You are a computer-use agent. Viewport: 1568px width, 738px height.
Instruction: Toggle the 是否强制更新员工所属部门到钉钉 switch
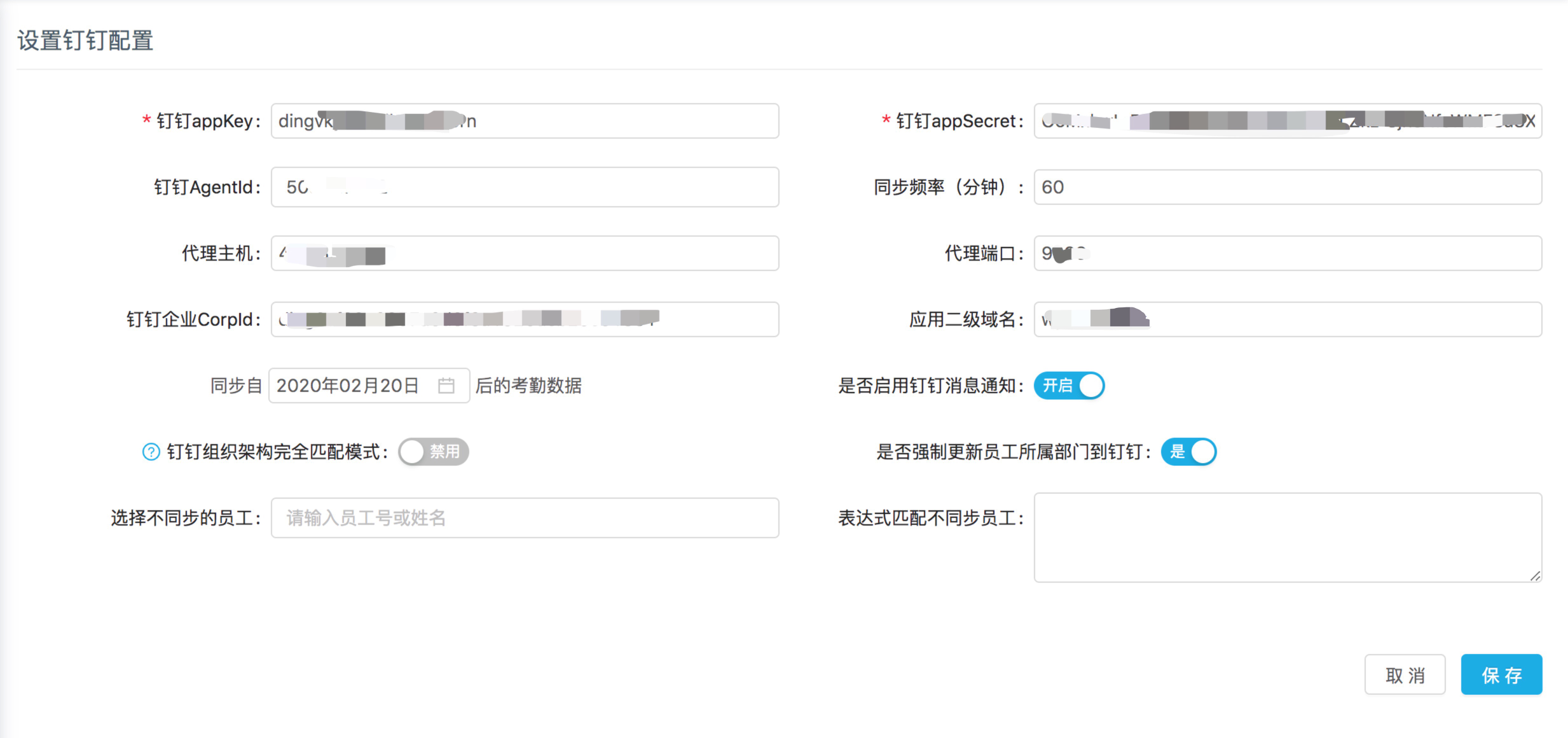(1188, 452)
